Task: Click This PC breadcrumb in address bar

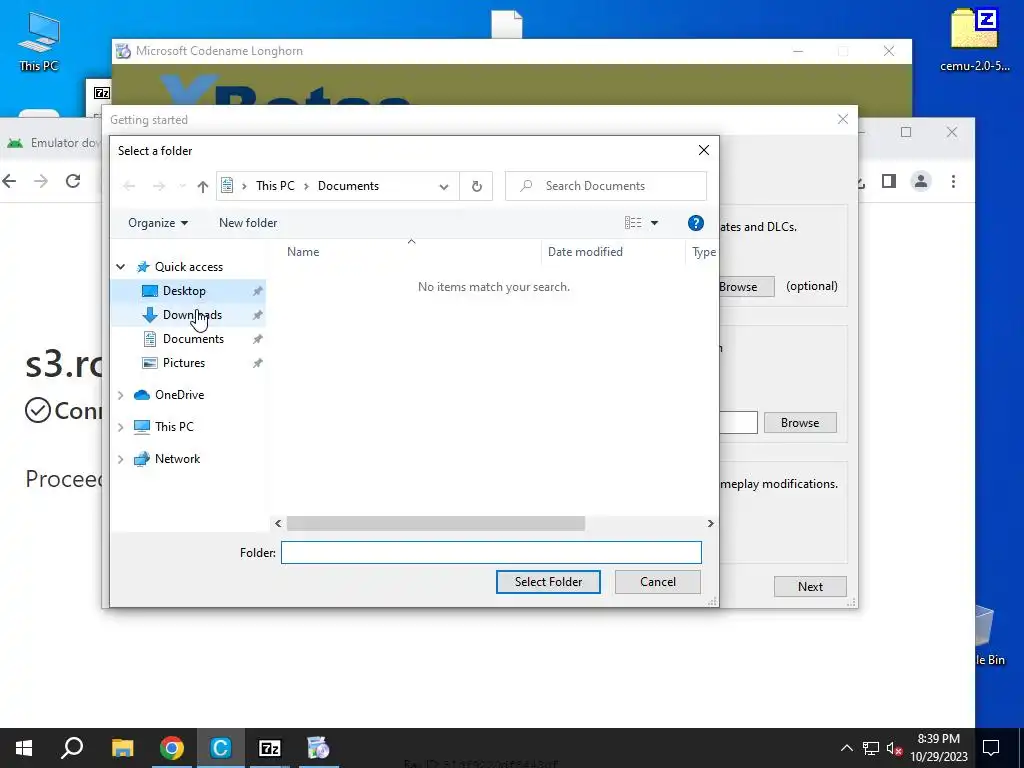Action: (x=275, y=186)
